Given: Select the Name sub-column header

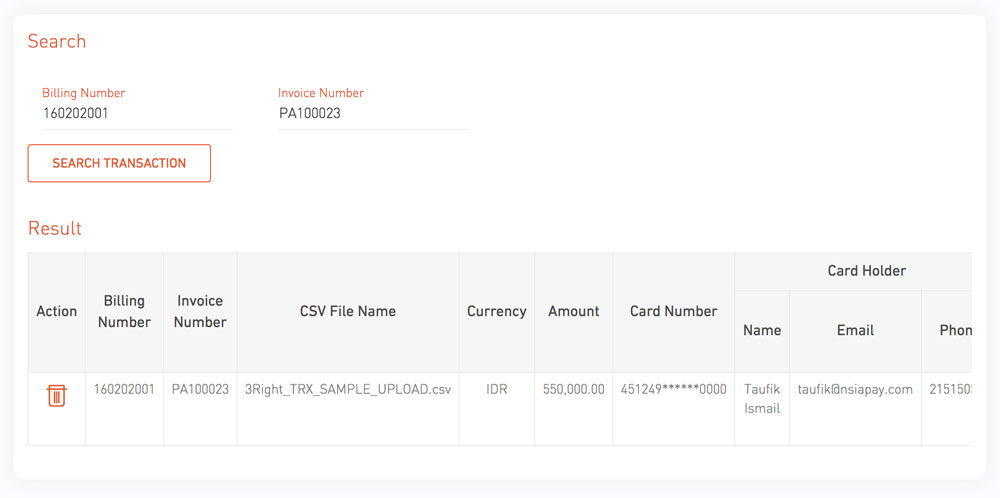Looking at the screenshot, I should [762, 331].
